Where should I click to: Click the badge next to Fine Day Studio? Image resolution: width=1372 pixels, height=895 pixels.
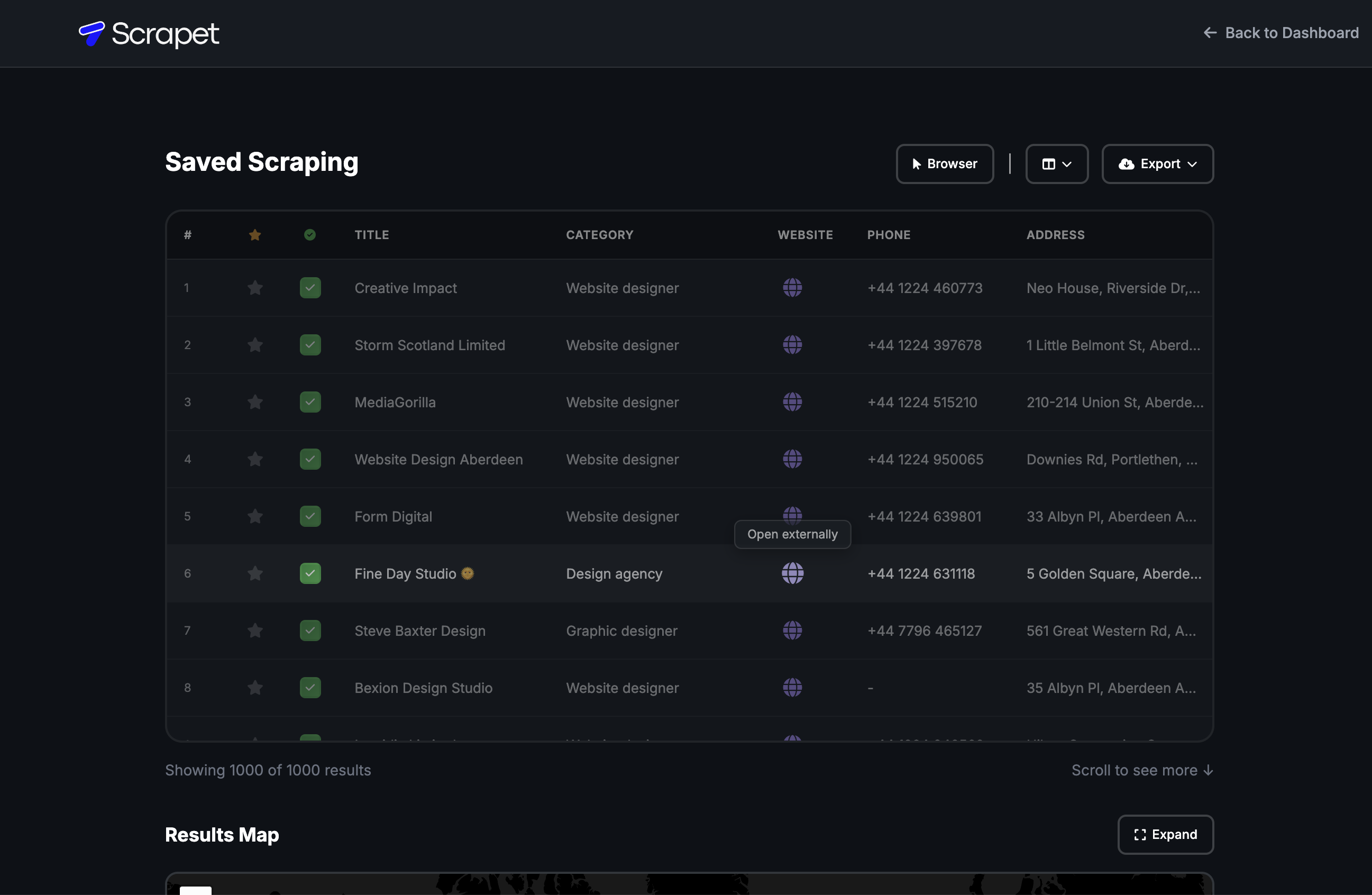click(468, 573)
